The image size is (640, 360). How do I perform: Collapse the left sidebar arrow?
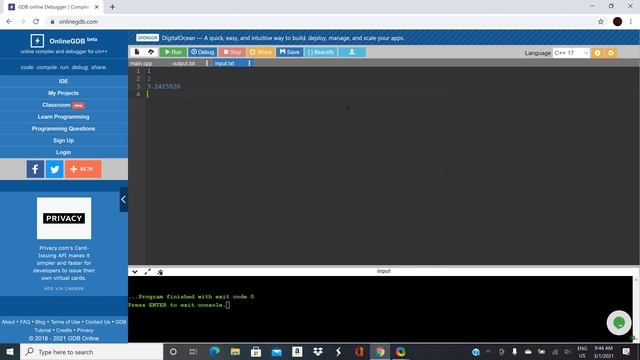[x=124, y=200]
